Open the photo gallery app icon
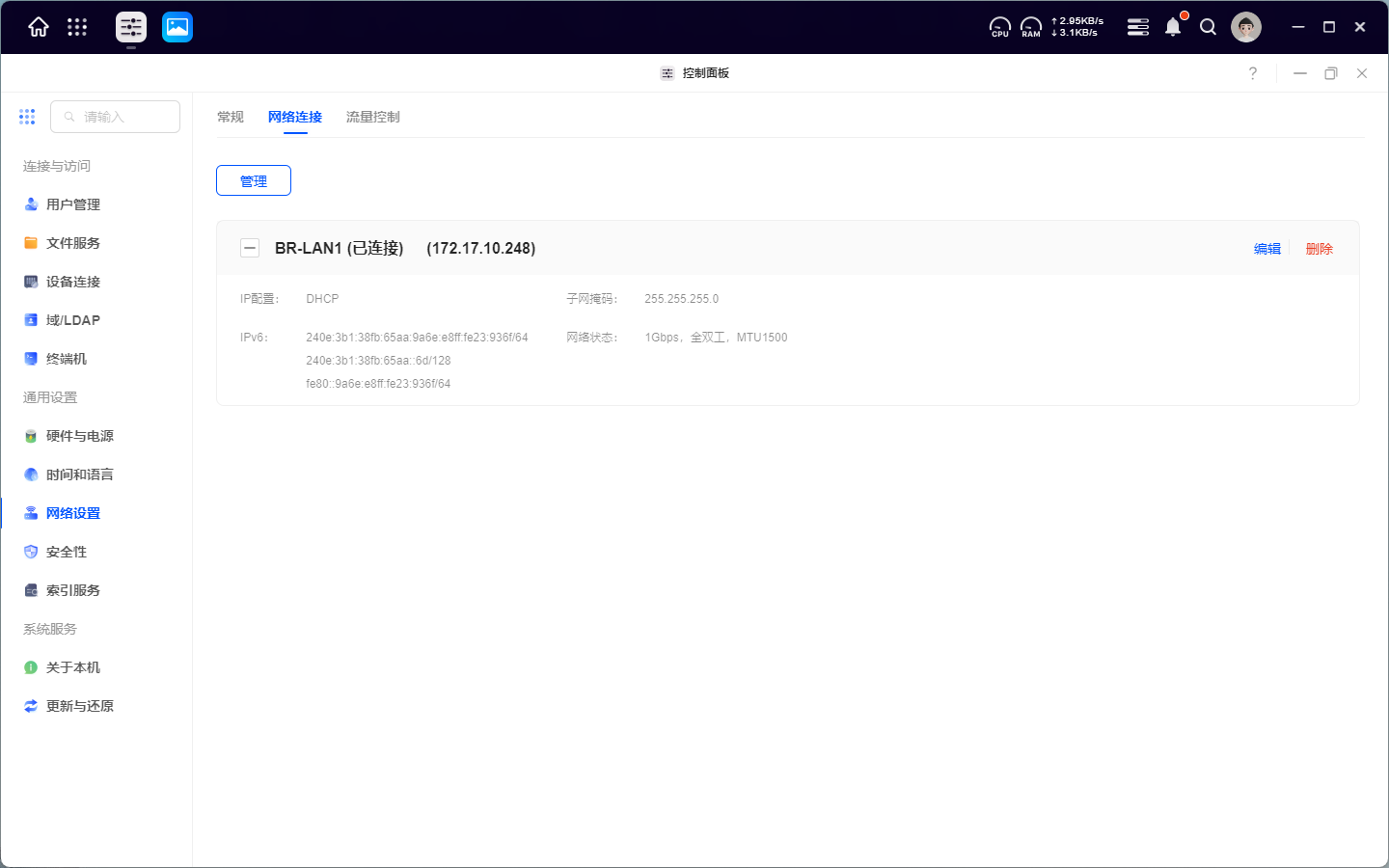Screen dimensions: 1389x868 pyautogui.click(x=177, y=27)
